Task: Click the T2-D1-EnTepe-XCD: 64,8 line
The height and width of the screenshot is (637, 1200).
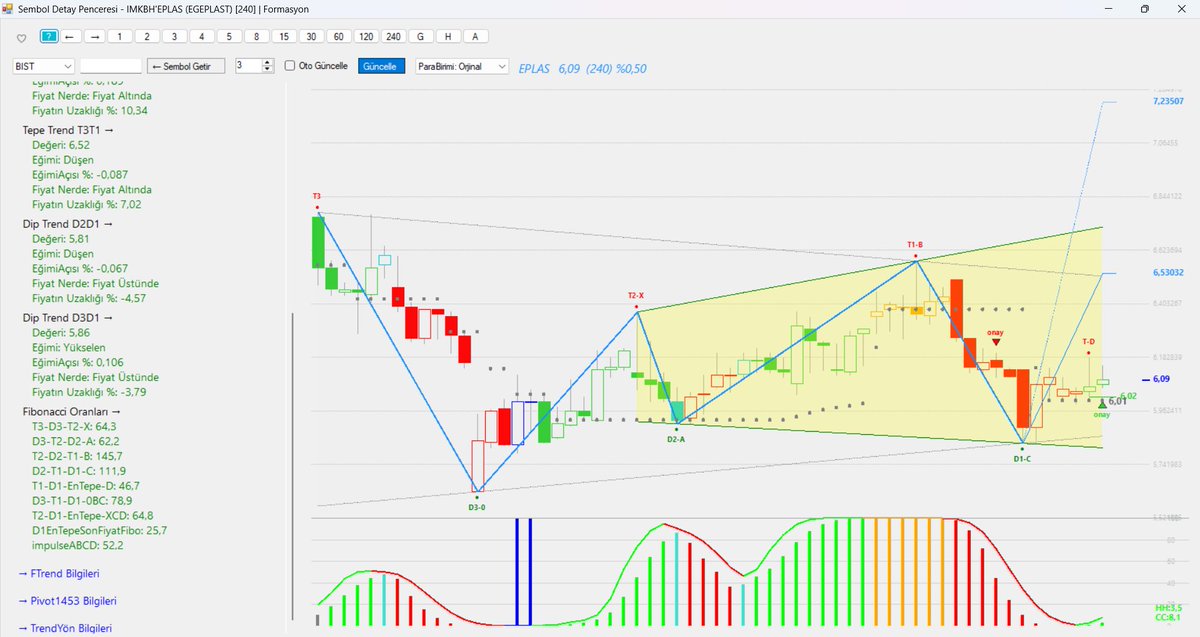Action: [x=93, y=515]
